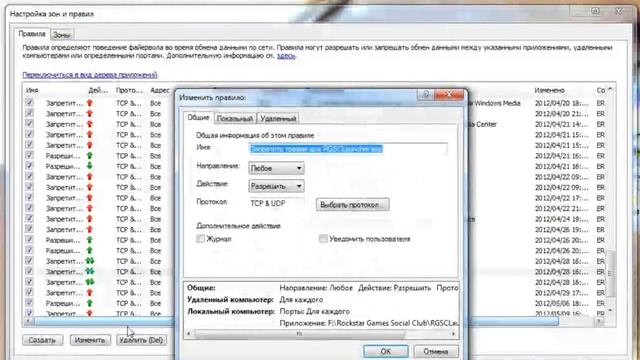Click the Rockstar Games Social Club path text
640x360 pixels.
click(x=393, y=323)
